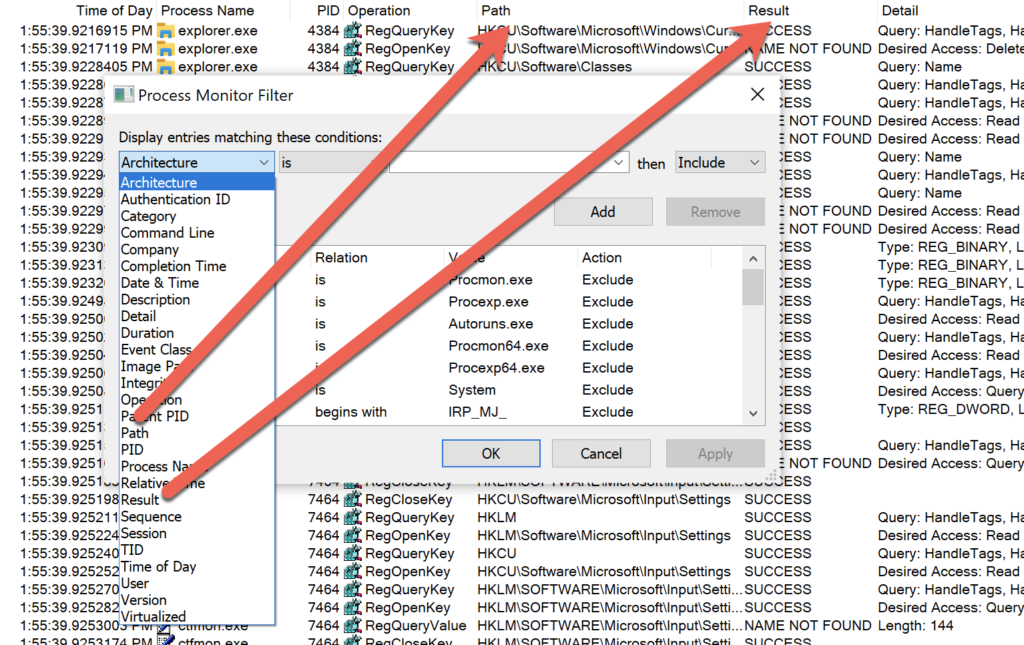1024x645 pixels.
Task: Click the registry icon beside the first RegQueryKey
Action: click(353, 31)
